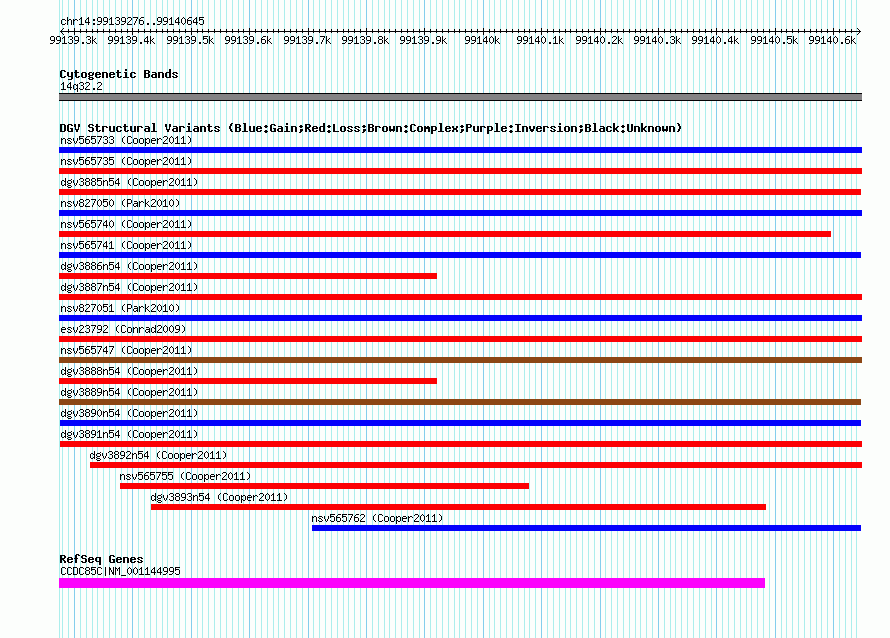
Task: Click the brown complex bar for nsv565747
Action: pyautogui.click(x=460, y=360)
